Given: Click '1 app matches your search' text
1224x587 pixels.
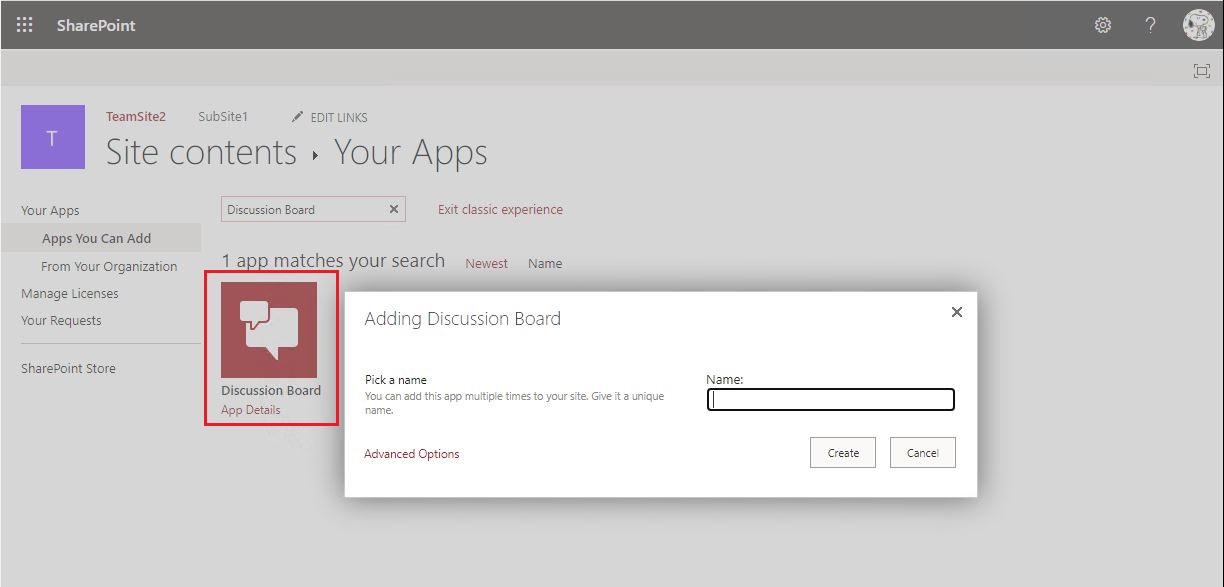Looking at the screenshot, I should click(333, 261).
